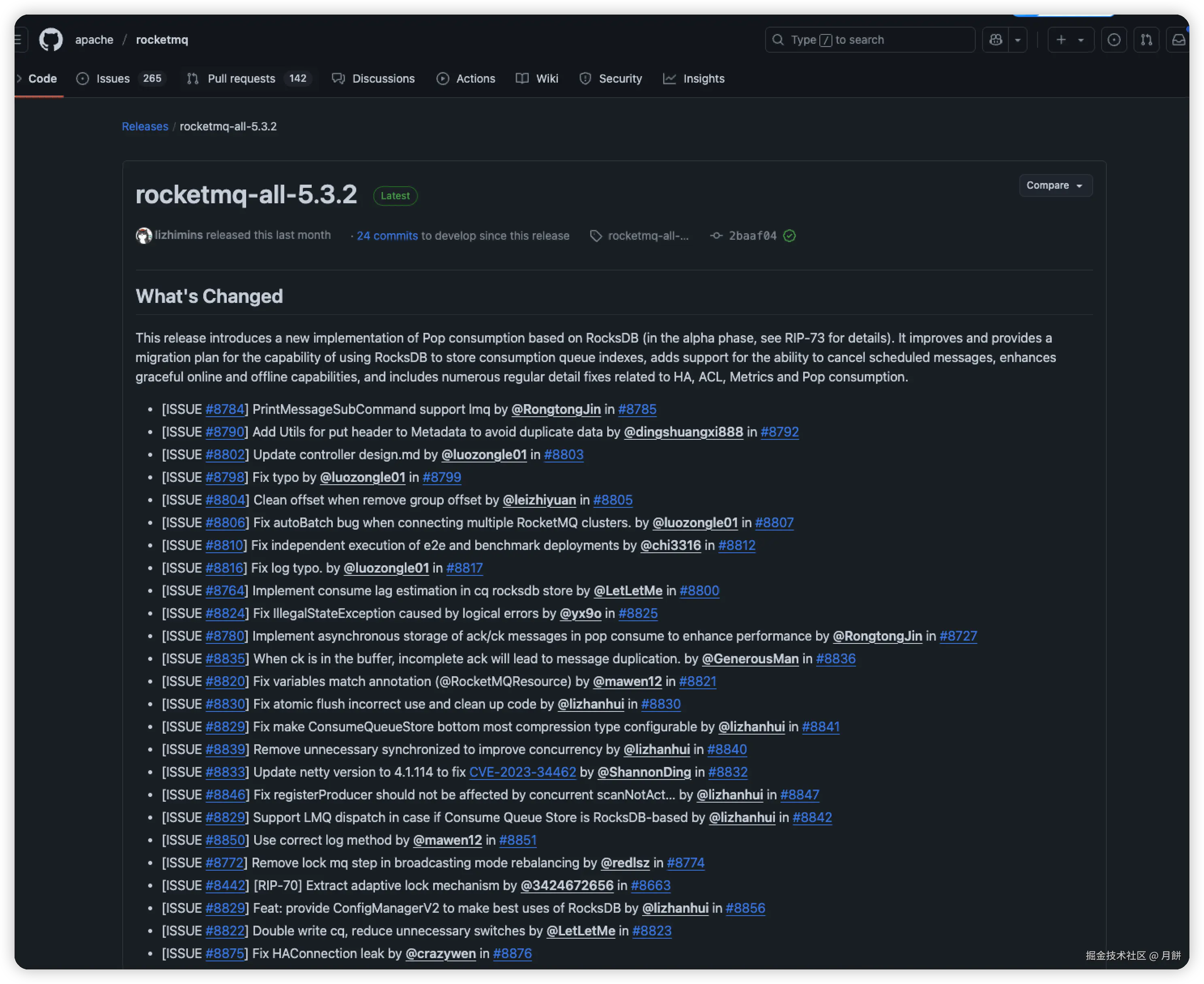
Task: Expand the Copilot dropdown arrow
Action: pos(1018,40)
